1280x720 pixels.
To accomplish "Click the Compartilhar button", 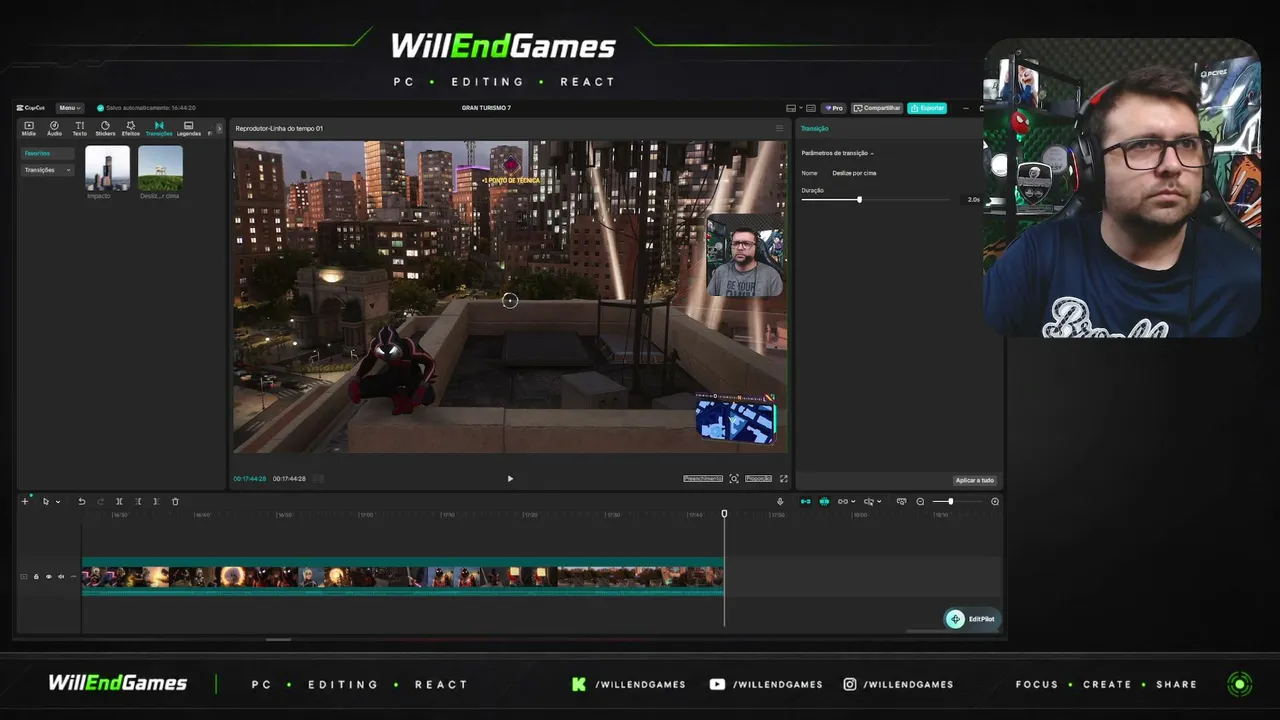I will [877, 108].
